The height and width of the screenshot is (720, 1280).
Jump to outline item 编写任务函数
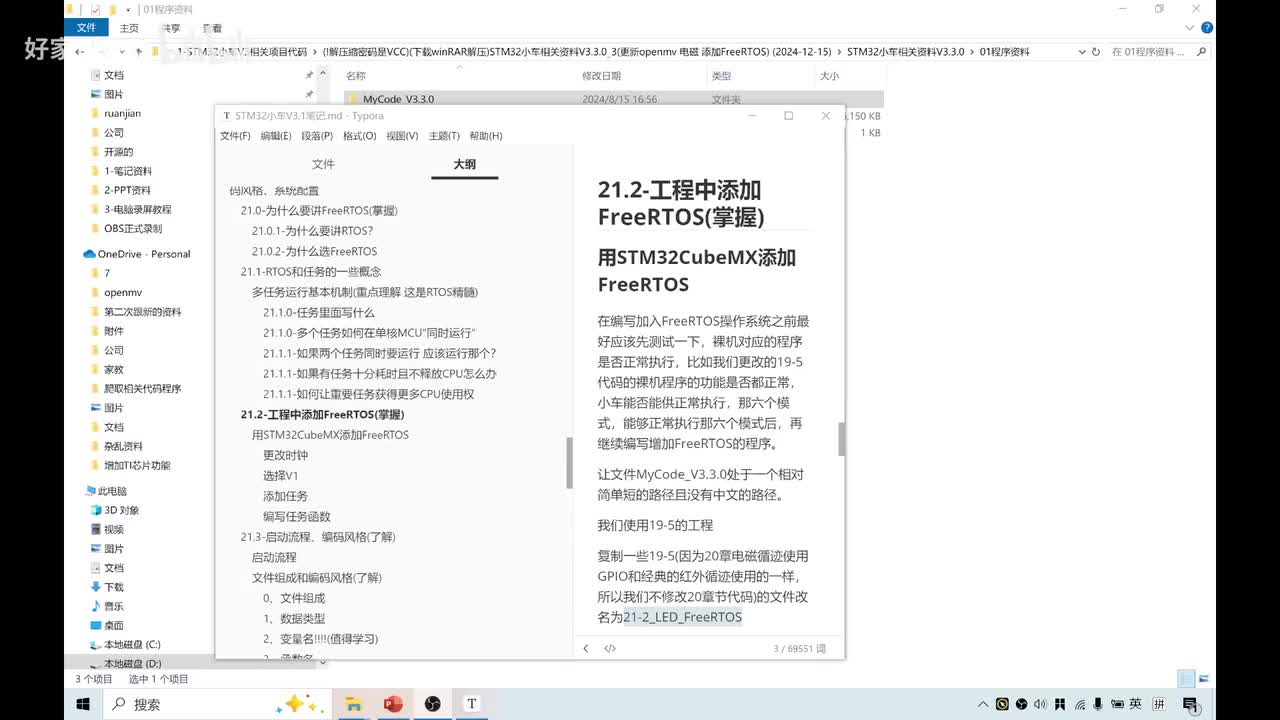click(296, 516)
